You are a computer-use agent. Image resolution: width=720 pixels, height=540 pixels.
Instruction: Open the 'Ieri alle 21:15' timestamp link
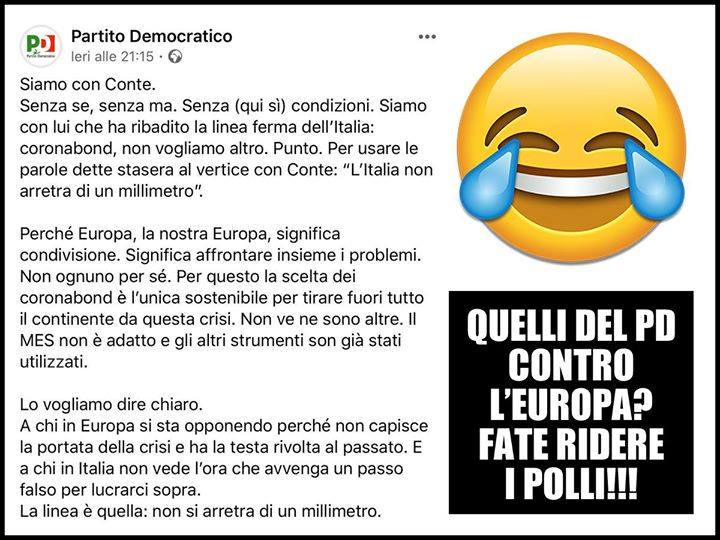pyautogui.click(x=112, y=56)
